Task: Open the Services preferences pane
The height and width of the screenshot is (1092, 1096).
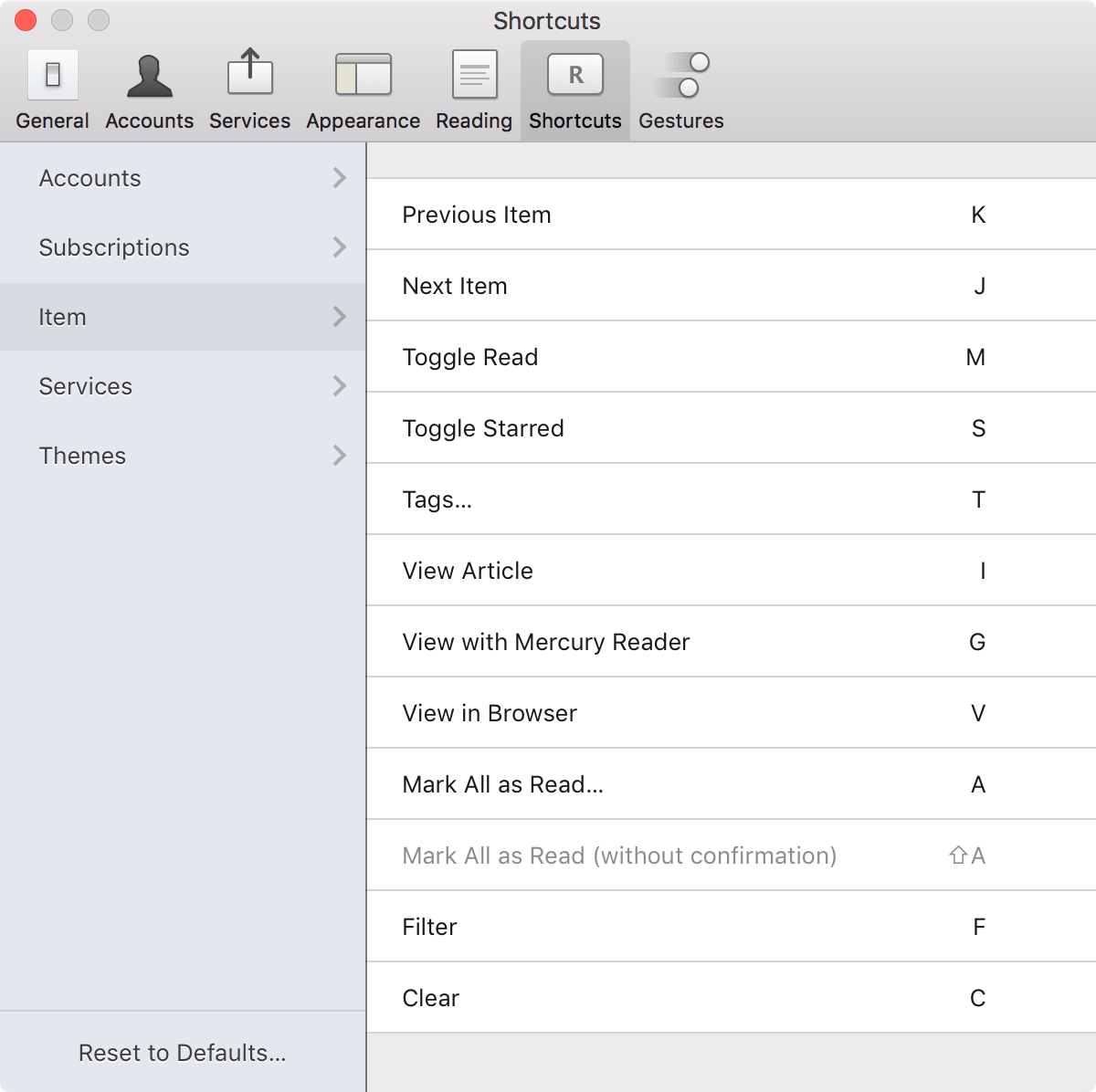Action: [249, 87]
